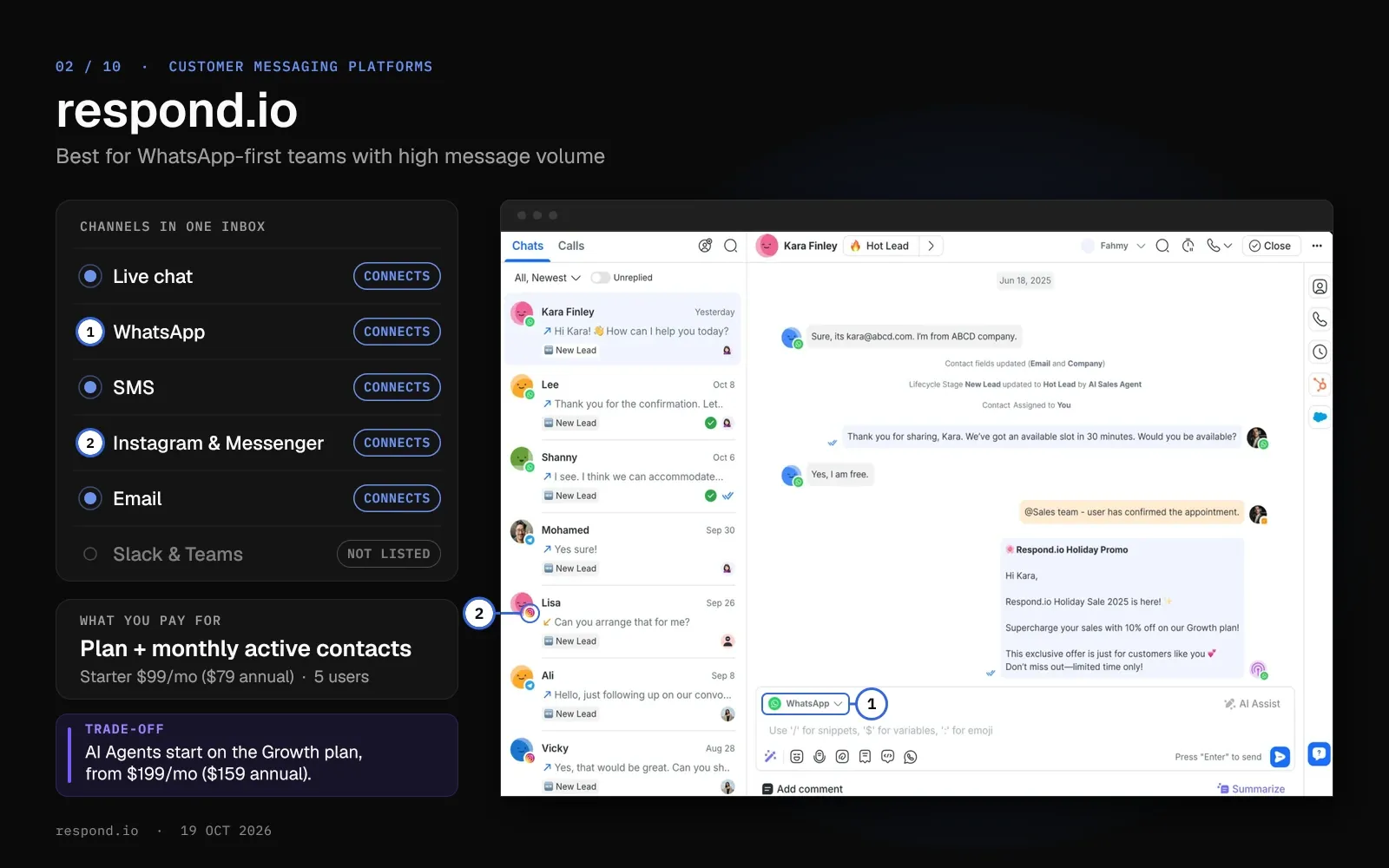Switch to the Calls tab
1389x868 pixels.
tap(571, 246)
